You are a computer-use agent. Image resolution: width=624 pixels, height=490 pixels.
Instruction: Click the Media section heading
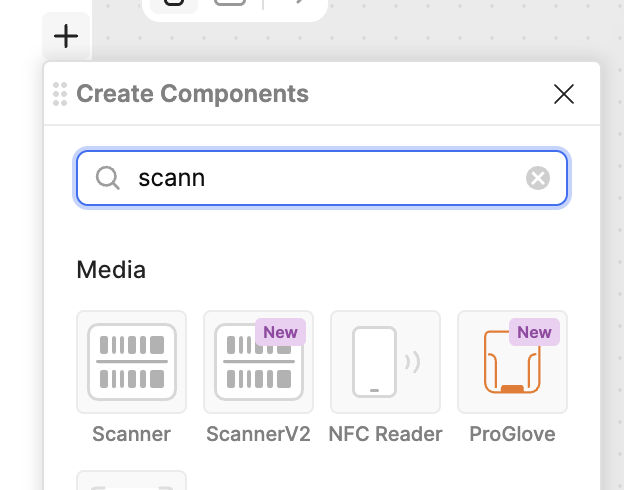111,269
